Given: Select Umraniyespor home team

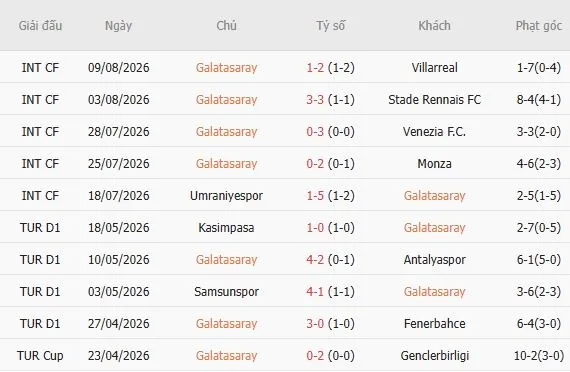Looking at the screenshot, I should pos(226,196).
